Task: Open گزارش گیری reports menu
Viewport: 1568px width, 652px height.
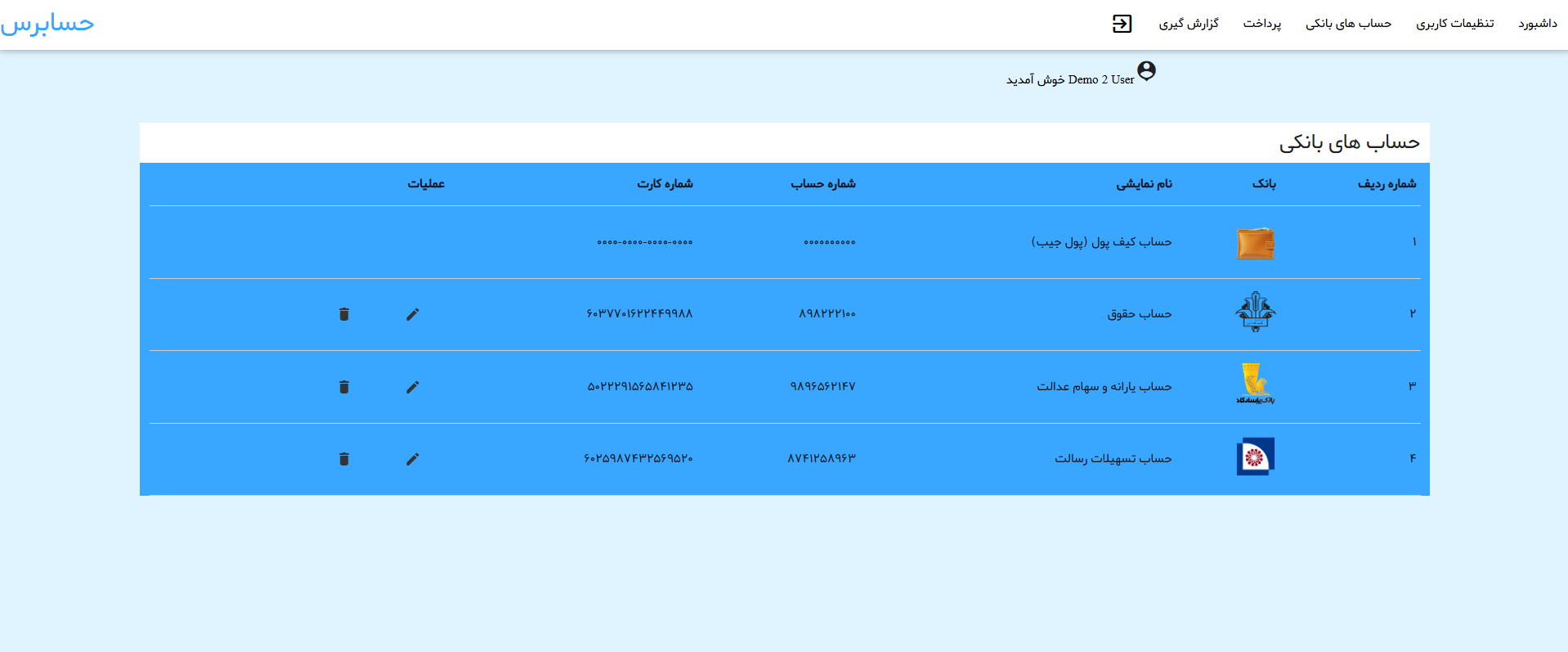Action: coord(1188,24)
